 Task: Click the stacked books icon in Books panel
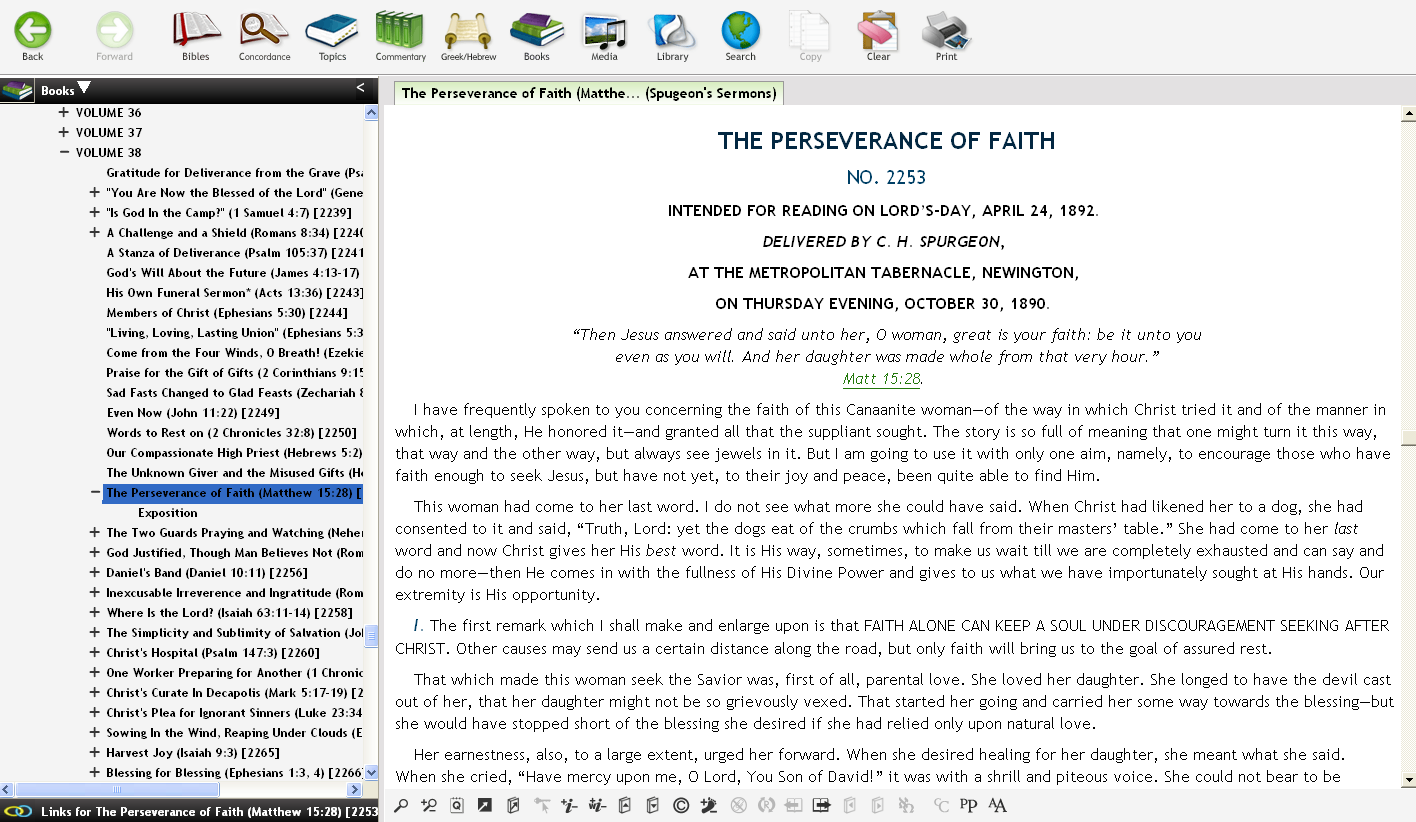point(17,90)
